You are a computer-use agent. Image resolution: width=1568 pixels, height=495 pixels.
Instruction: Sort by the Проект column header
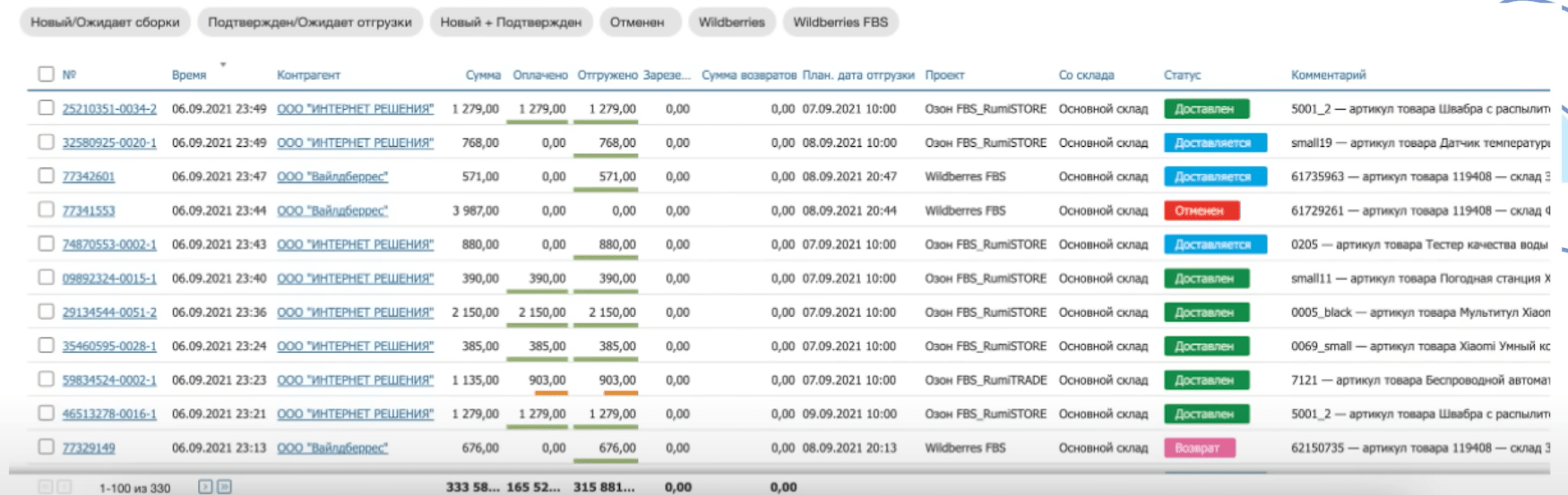944,75
